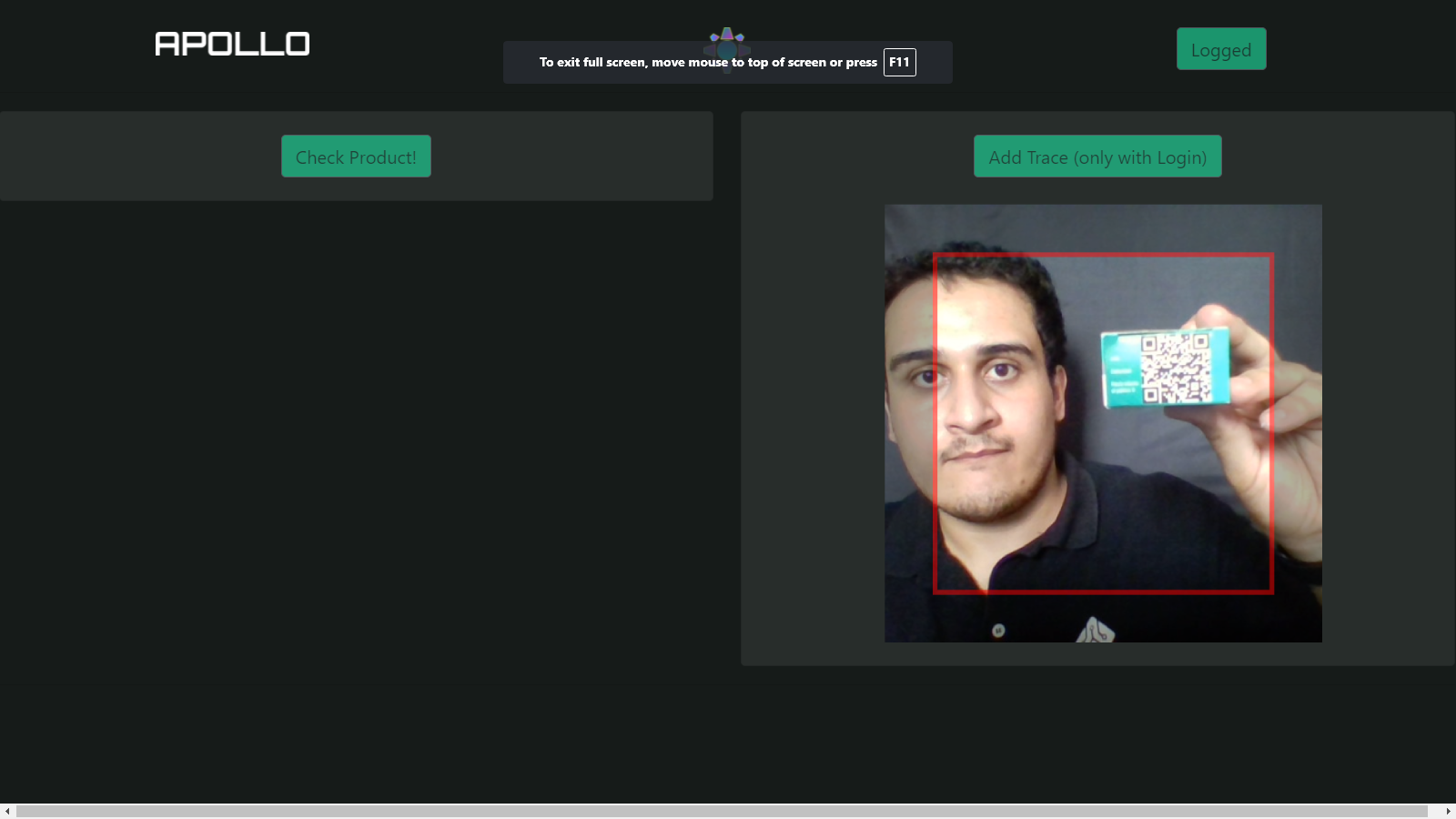Click the Logged button

coord(1221,49)
